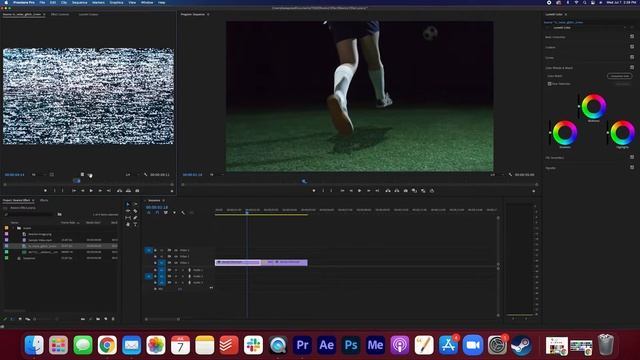The image size is (640, 360).
Task: Click the Drag Video Only icon
Action: click(82, 175)
